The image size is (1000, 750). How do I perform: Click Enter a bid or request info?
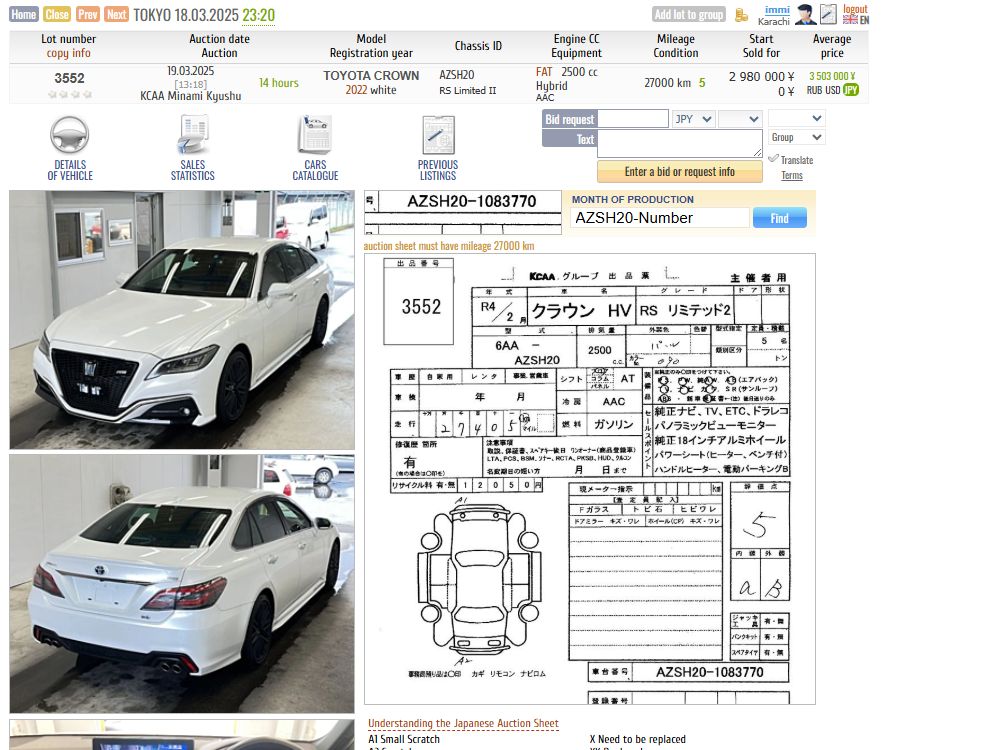point(680,172)
